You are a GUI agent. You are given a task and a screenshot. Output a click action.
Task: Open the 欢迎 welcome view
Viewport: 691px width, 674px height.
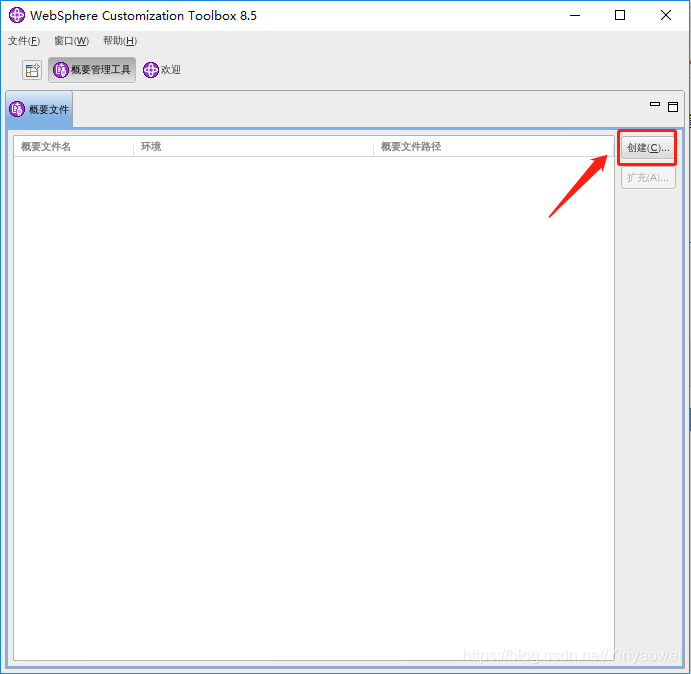tap(162, 70)
